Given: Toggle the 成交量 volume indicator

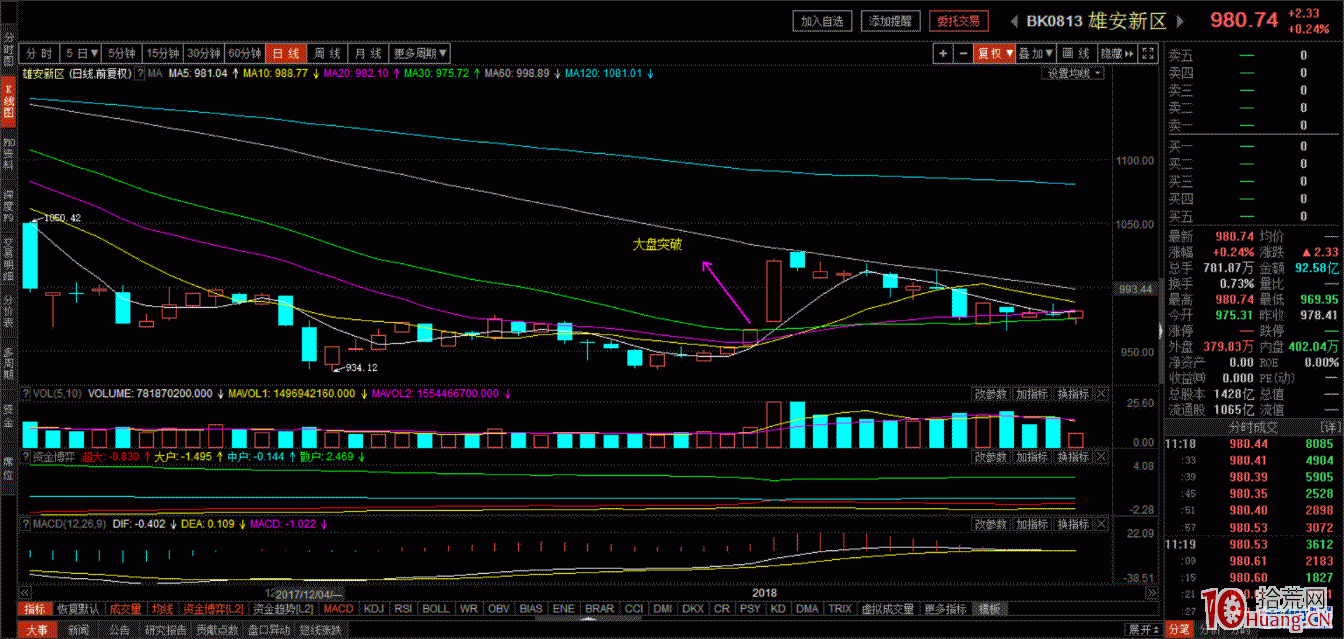Looking at the screenshot, I should point(125,609).
